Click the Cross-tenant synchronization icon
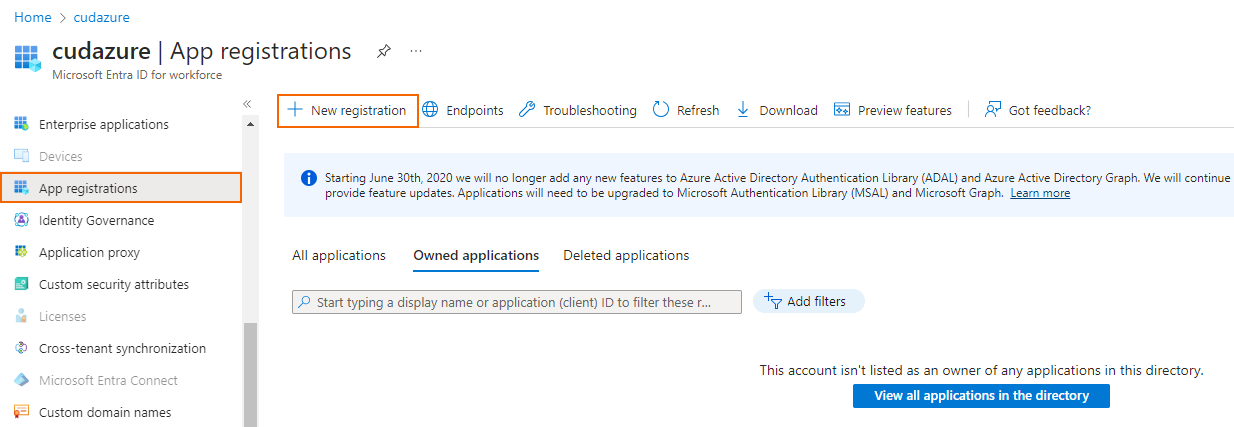Screen dimensions: 1234x427 pos(21,348)
